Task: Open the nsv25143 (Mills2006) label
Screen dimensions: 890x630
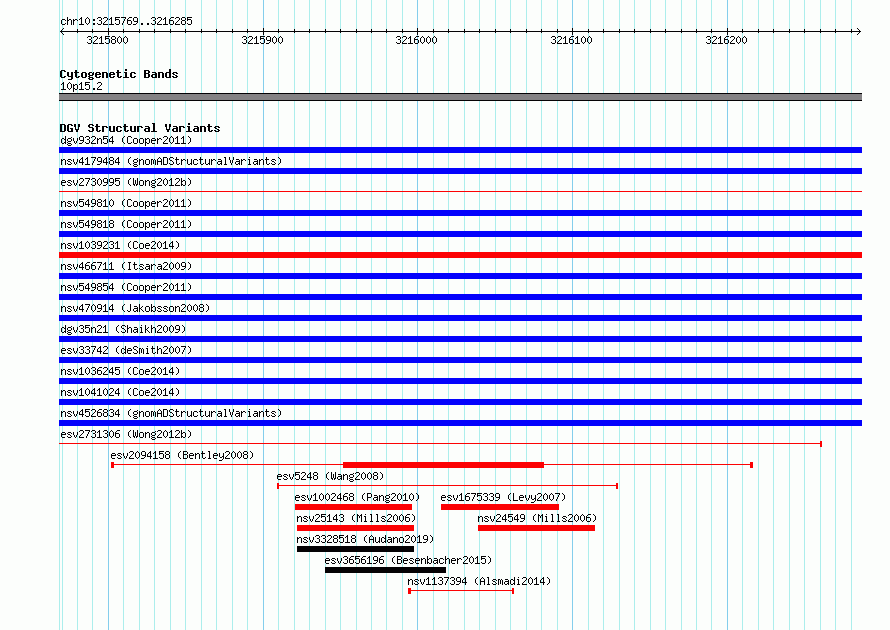Action: [x=356, y=518]
